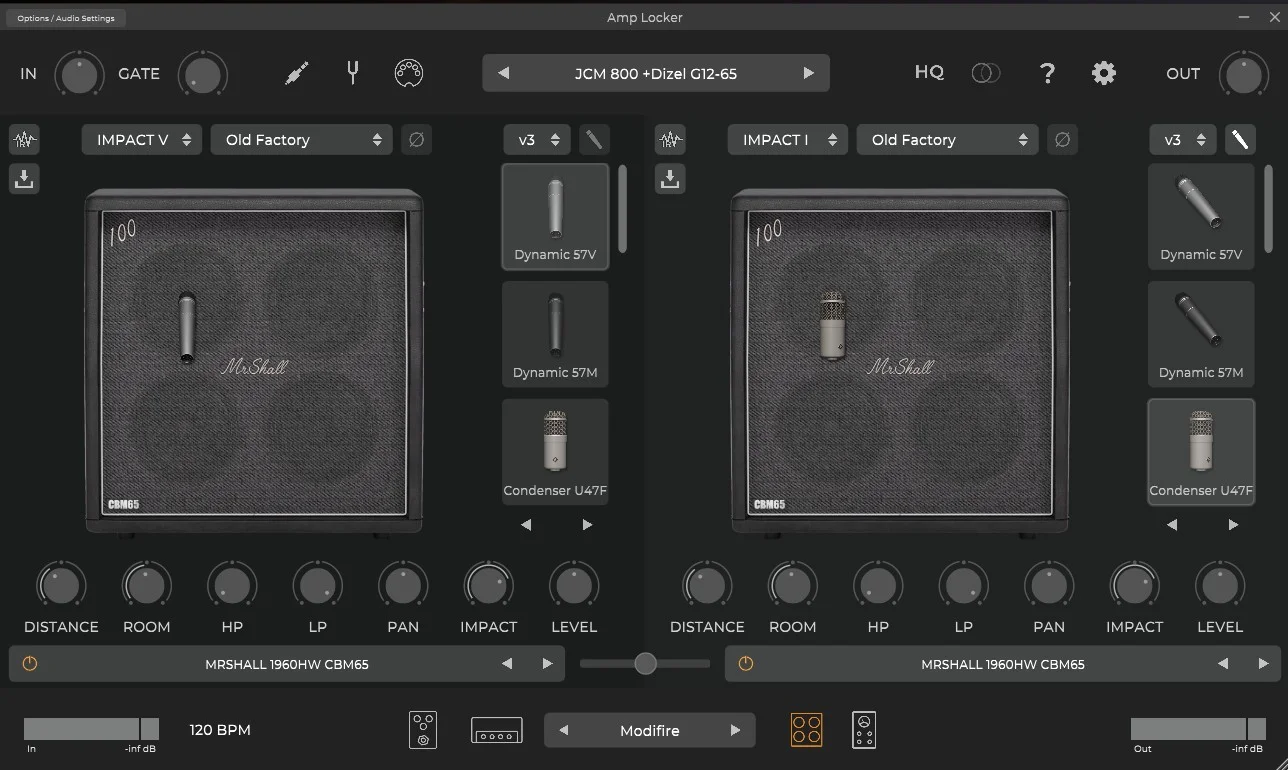
Task: Click the left cabinet DISTANCE knob
Action: (61, 585)
